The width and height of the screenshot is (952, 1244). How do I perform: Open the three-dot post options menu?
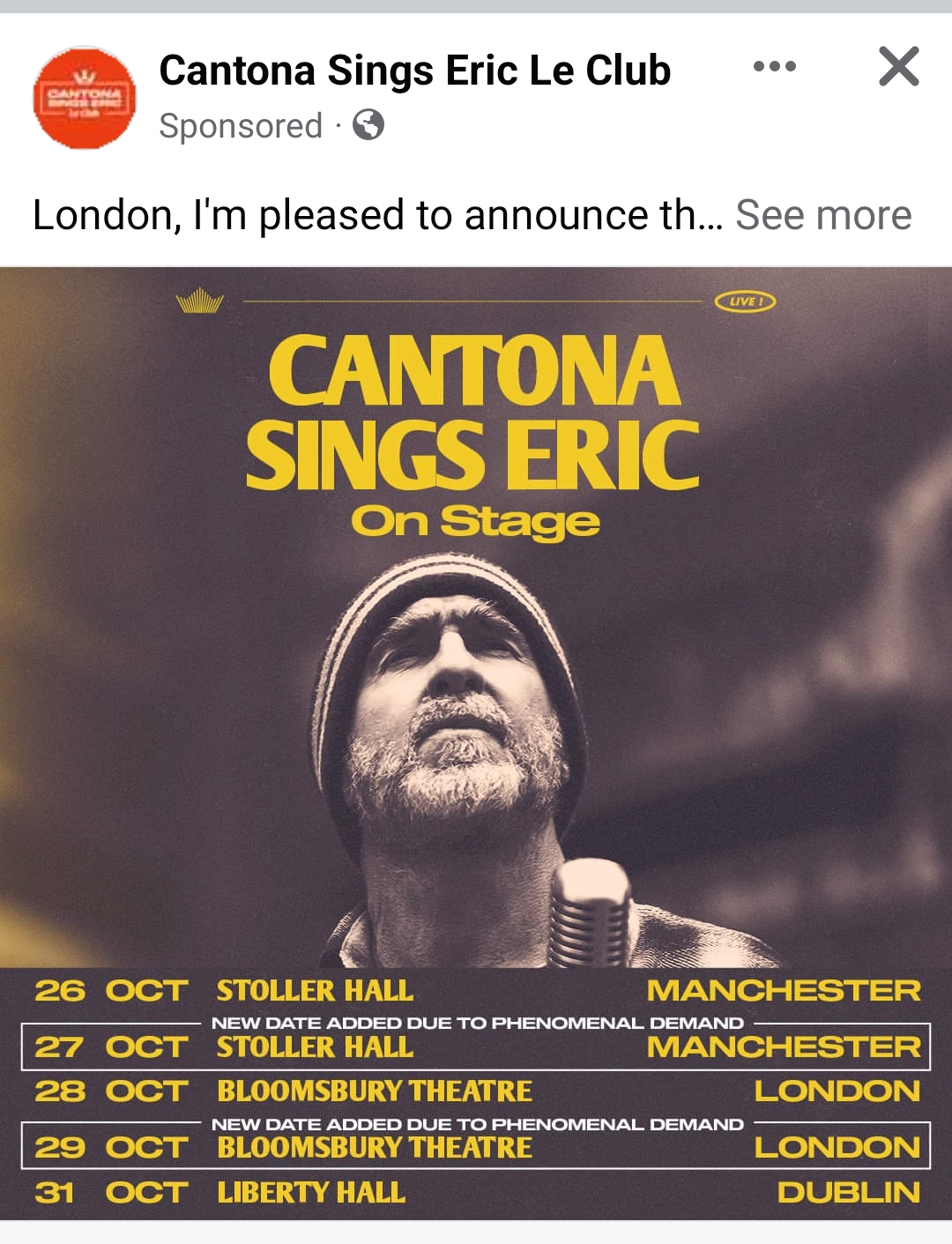coord(775,66)
